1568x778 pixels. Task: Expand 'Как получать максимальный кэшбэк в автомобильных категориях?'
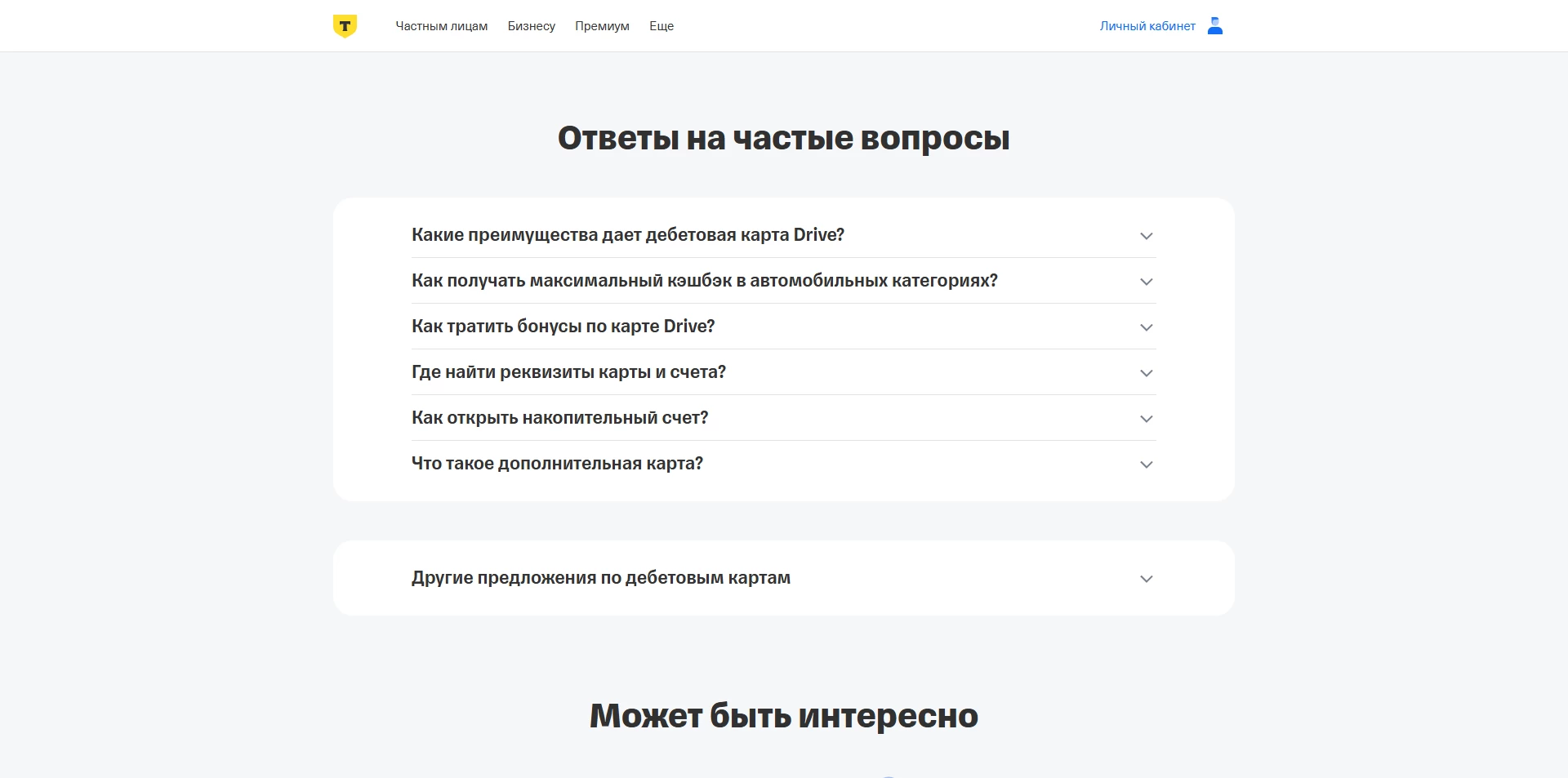pyautogui.click(x=703, y=280)
